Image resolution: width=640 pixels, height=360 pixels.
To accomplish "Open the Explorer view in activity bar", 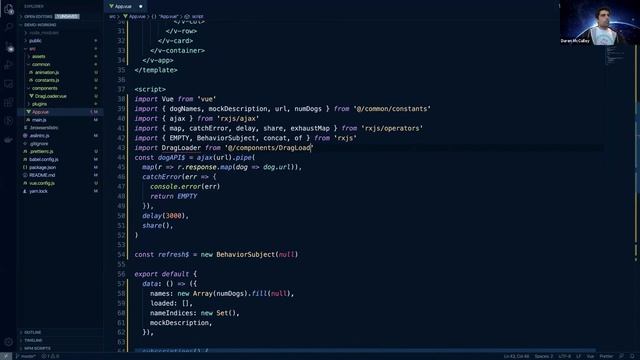I will coord(9,9).
